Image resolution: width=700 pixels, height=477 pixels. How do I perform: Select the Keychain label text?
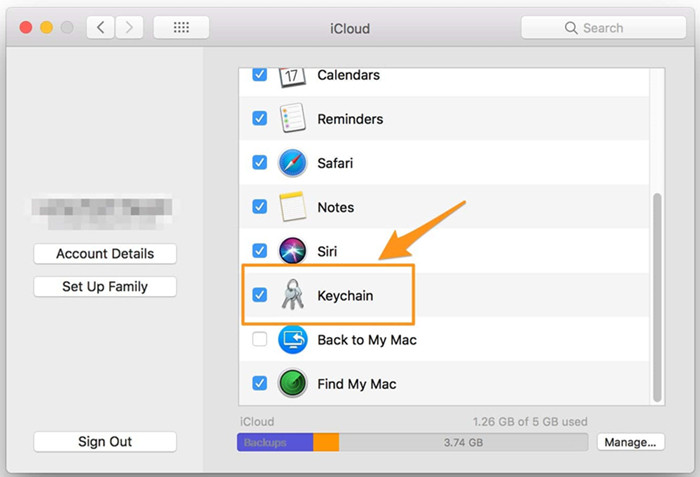(x=345, y=296)
